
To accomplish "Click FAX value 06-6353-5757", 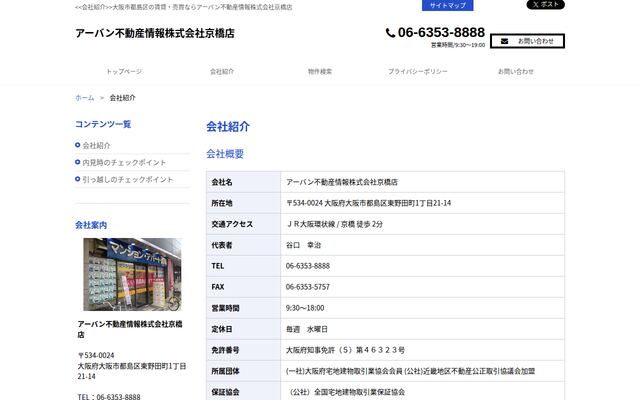I will [308, 287].
